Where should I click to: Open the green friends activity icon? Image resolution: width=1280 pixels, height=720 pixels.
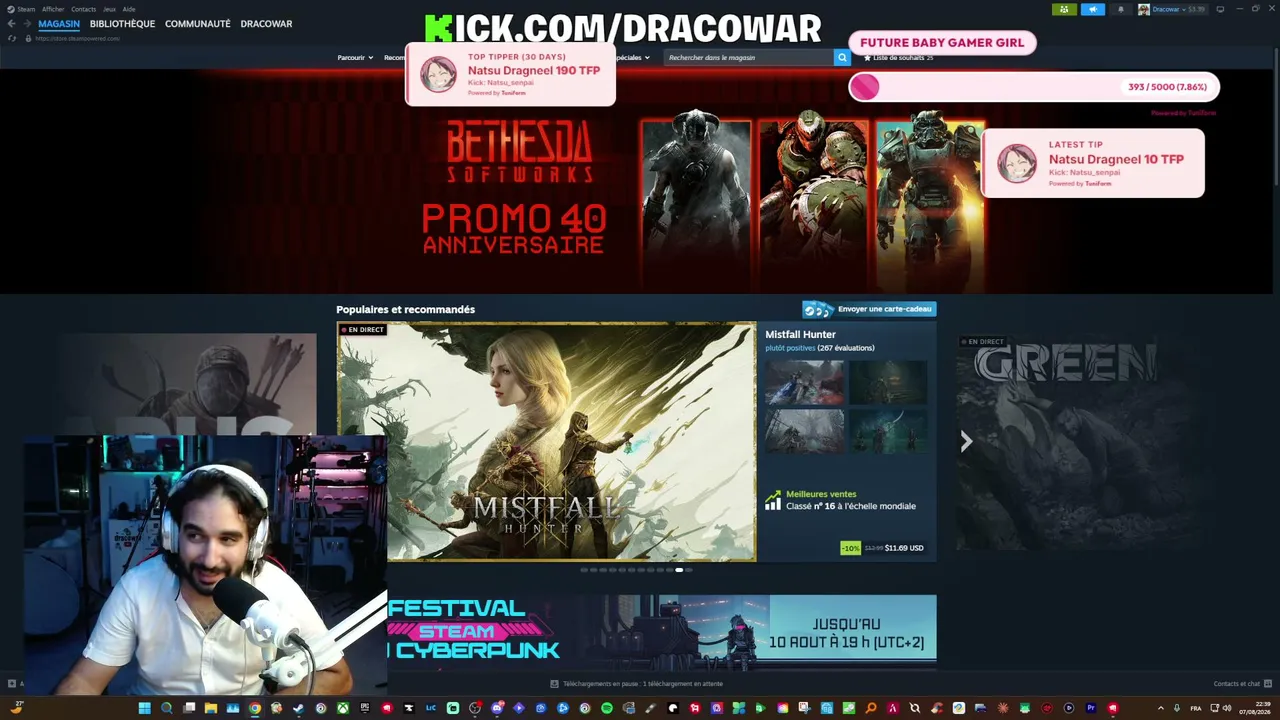(x=1064, y=9)
